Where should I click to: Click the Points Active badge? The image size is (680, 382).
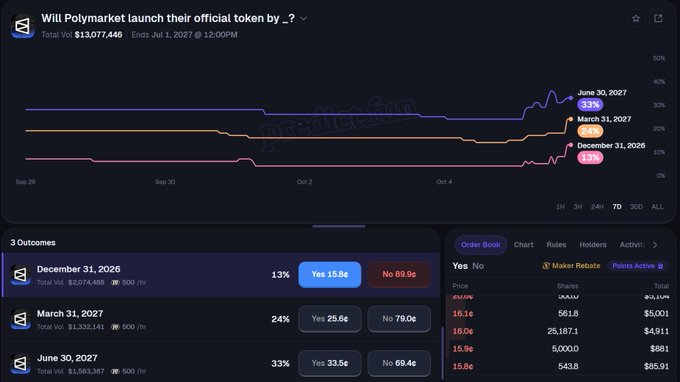(x=638, y=266)
